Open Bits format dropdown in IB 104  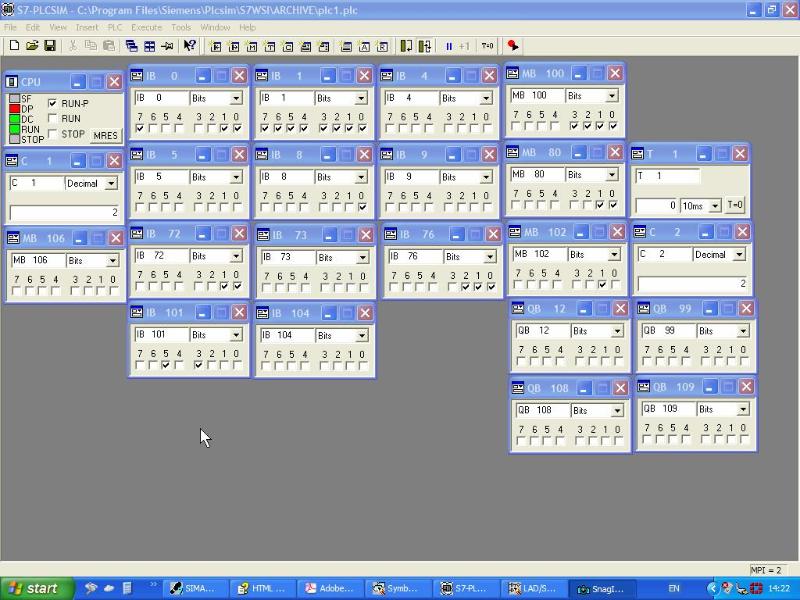pyautogui.click(x=362, y=336)
